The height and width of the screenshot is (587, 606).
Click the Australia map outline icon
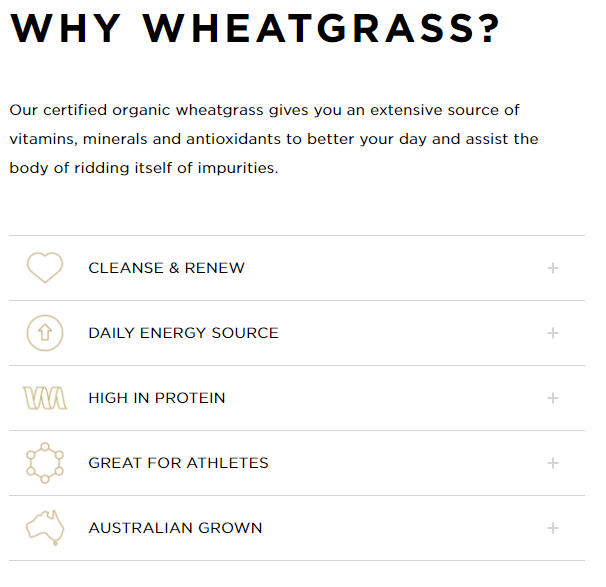[44, 527]
